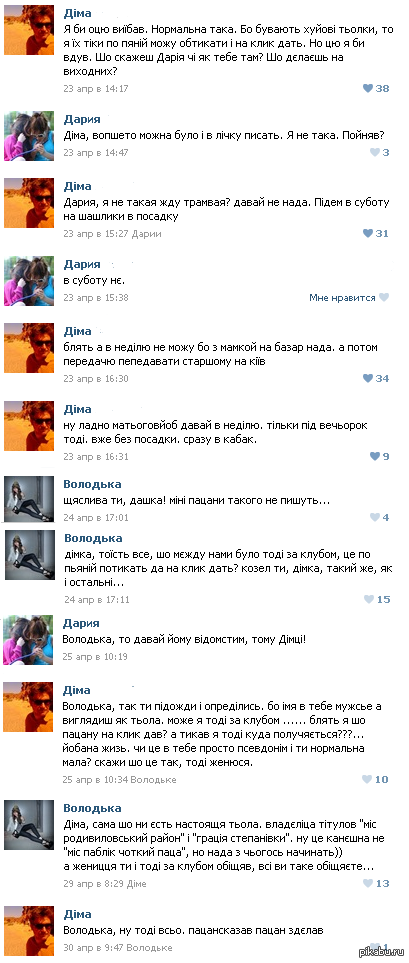This screenshot has height=963, width=409.
Task: Click the heart icon with 38 likes
Action: tap(368, 88)
